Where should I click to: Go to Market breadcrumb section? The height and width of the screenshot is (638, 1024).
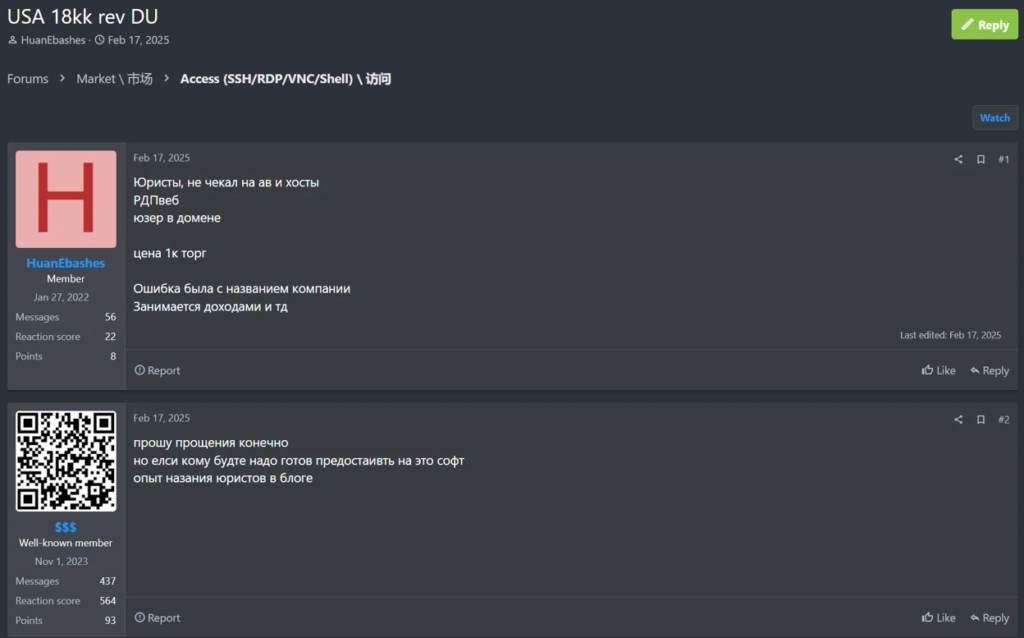pos(114,79)
